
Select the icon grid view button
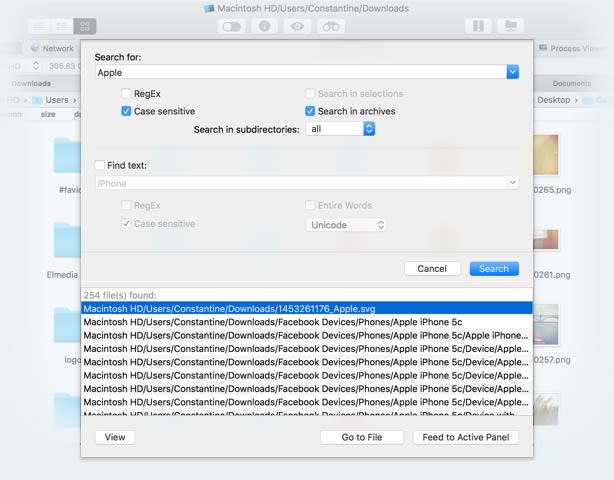tap(85, 27)
